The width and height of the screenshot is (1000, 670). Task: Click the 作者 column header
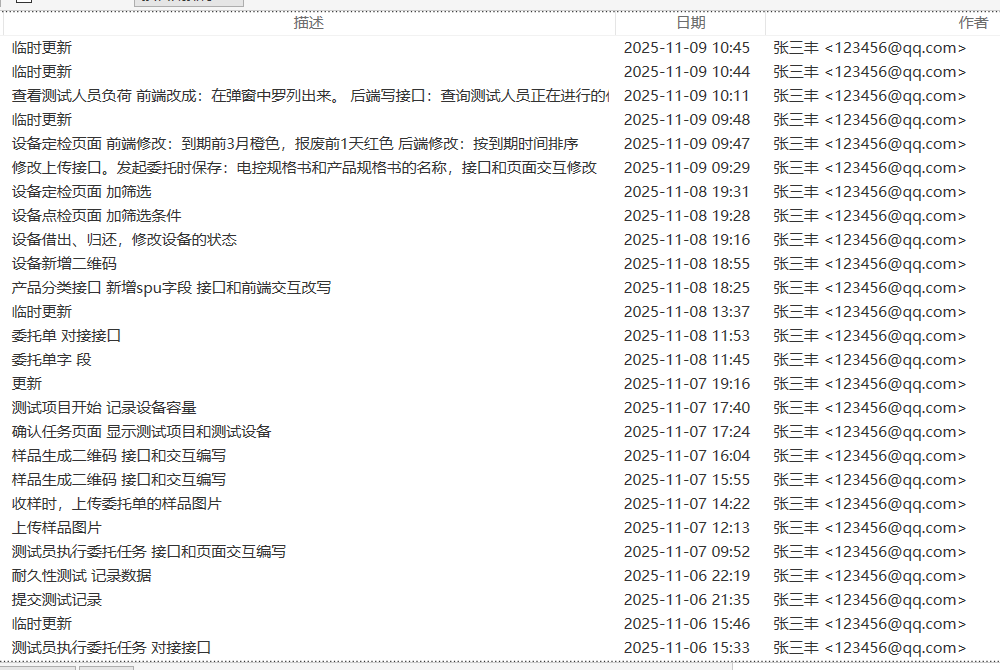[x=972, y=23]
